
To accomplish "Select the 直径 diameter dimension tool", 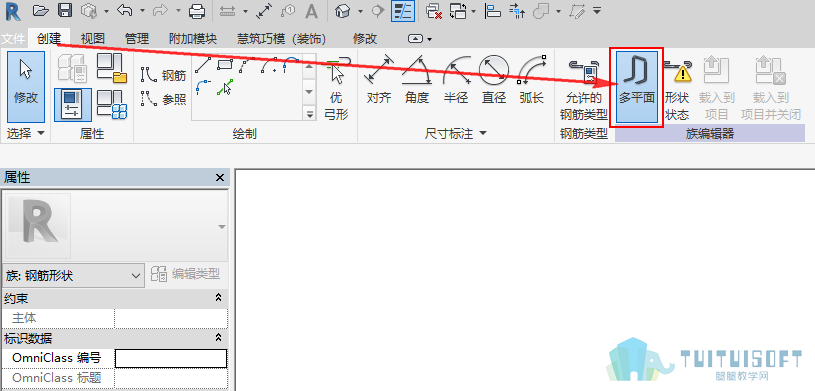I will click(493, 79).
